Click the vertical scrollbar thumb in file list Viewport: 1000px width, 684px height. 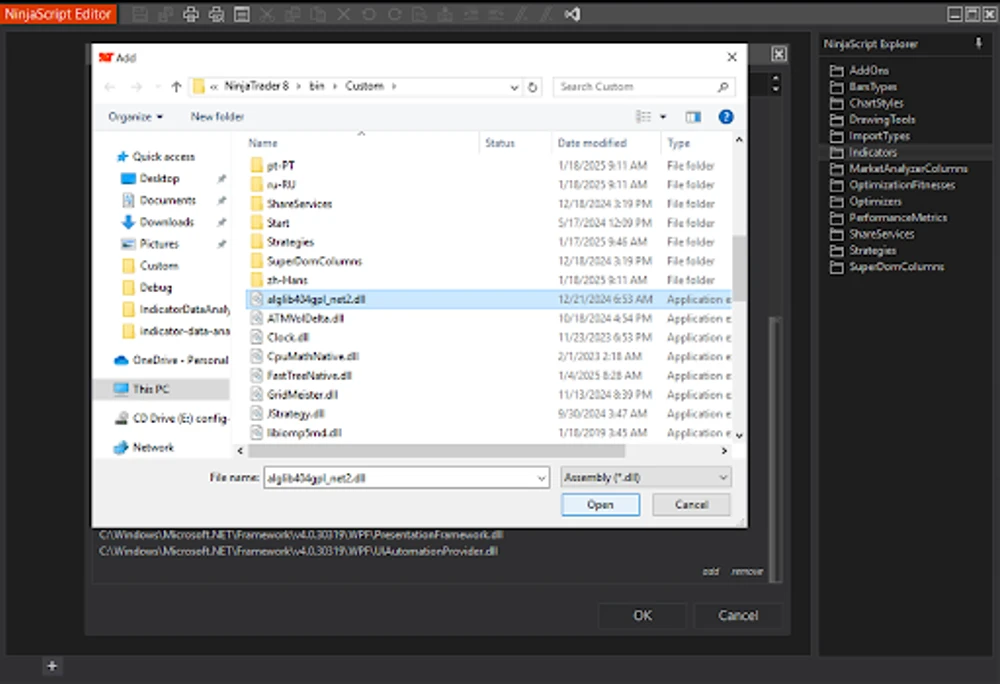(x=739, y=268)
